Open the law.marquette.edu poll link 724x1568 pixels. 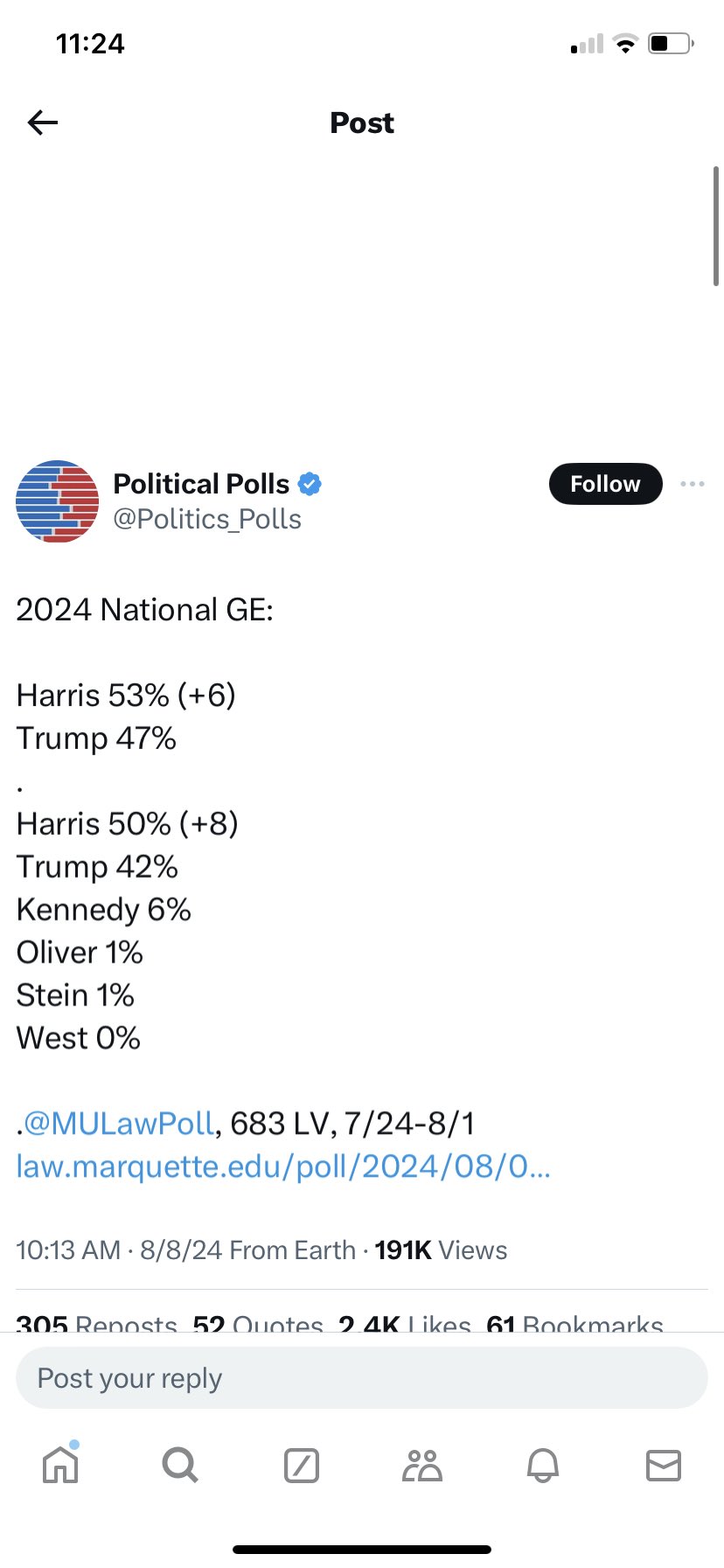tap(283, 1166)
